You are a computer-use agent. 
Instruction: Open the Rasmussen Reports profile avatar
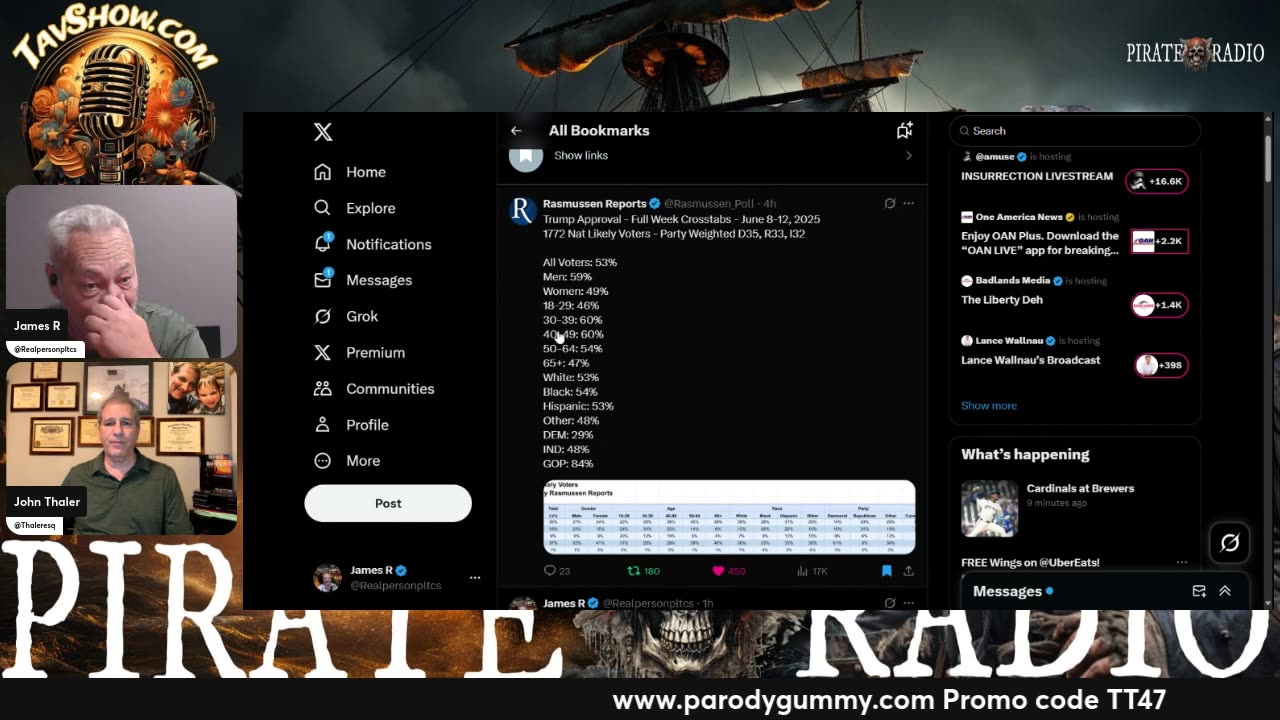click(x=523, y=210)
